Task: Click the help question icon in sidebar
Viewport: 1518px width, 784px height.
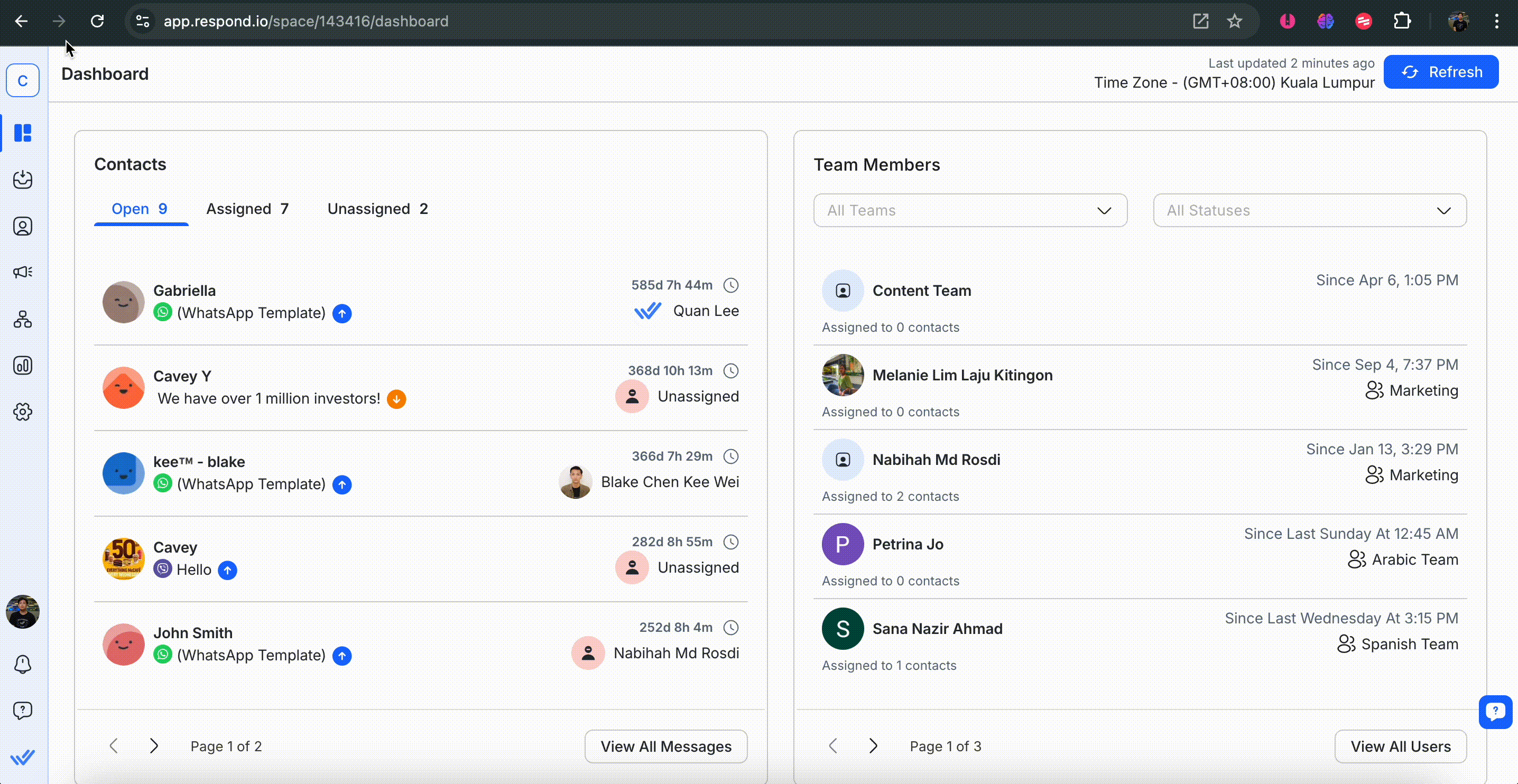Action: click(22, 711)
